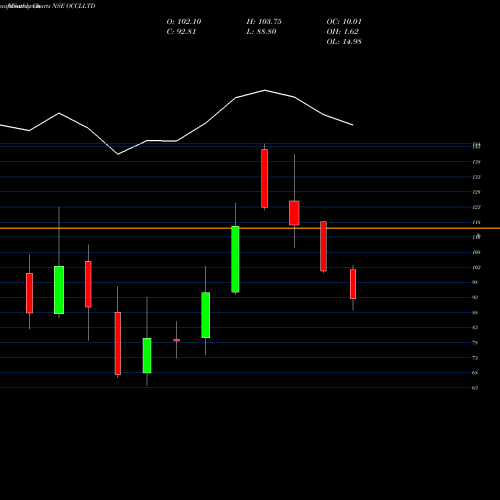
Task: Click the close price value C: 92.81
Action: pos(181,32)
